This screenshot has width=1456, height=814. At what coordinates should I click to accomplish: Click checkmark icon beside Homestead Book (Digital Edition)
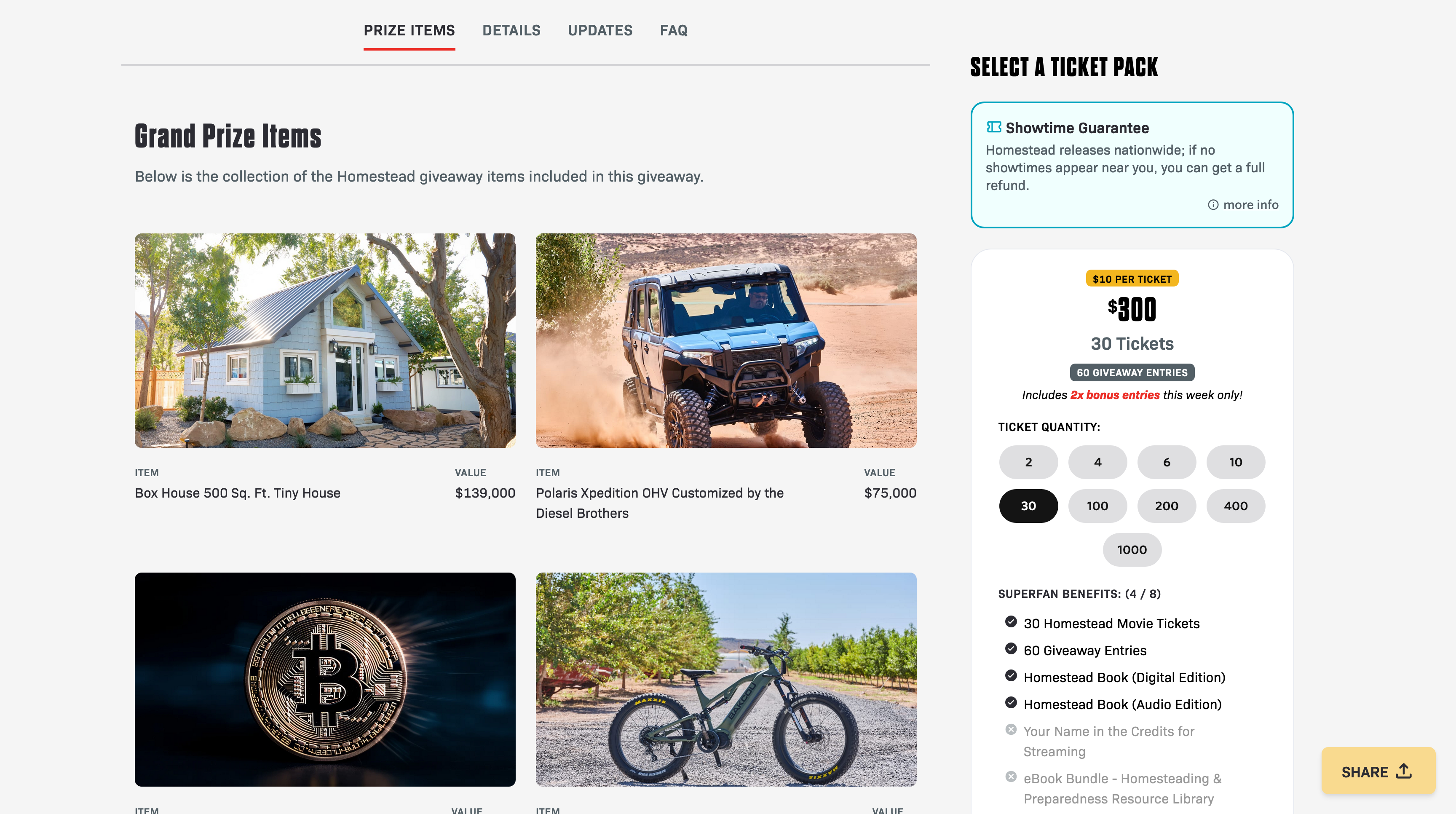1011,675
